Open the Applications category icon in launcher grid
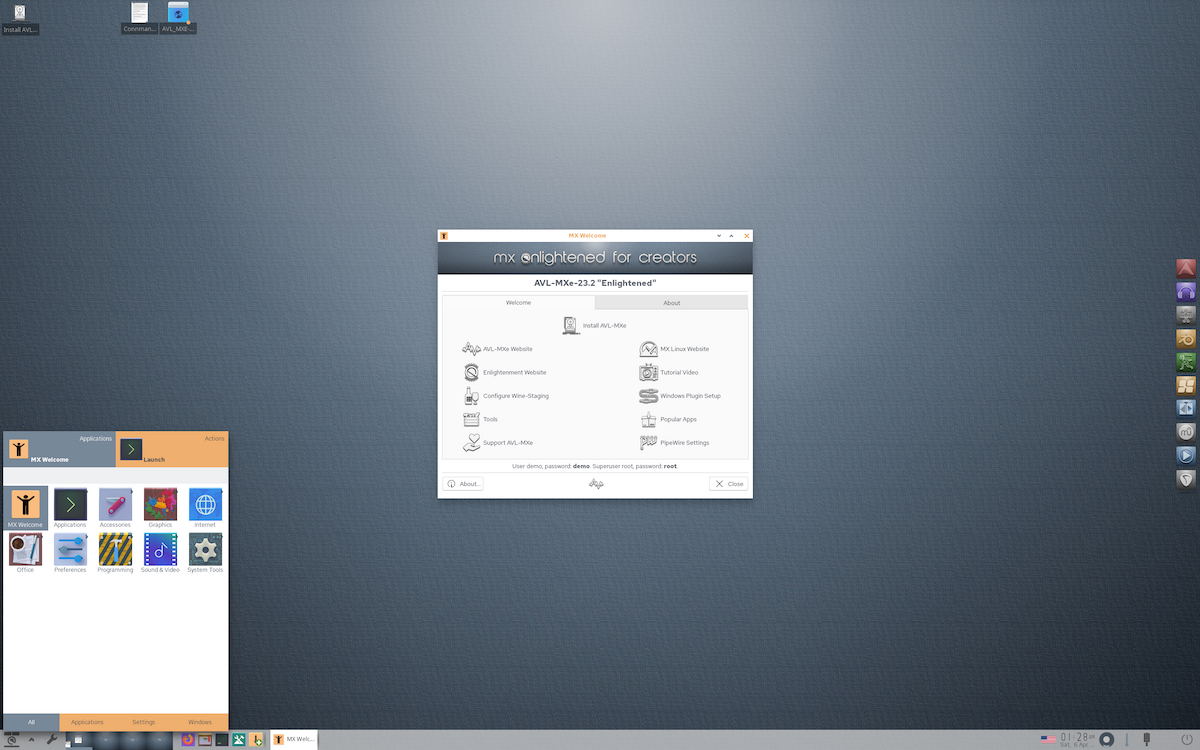This screenshot has width=1200, height=750. coord(70,508)
